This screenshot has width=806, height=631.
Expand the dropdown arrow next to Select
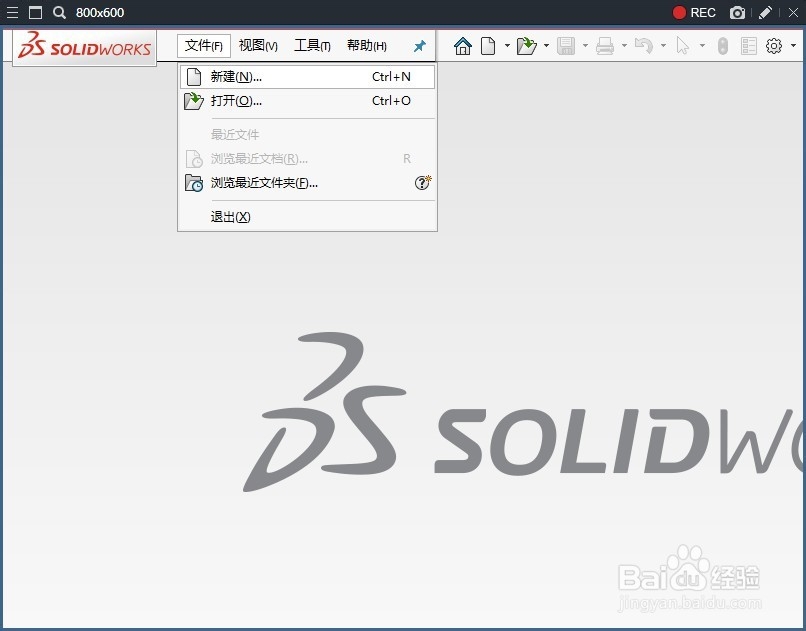702,46
